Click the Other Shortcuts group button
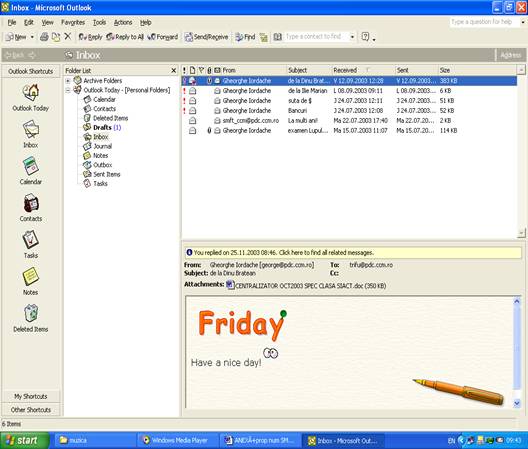528x449 pixels. [x=31, y=410]
